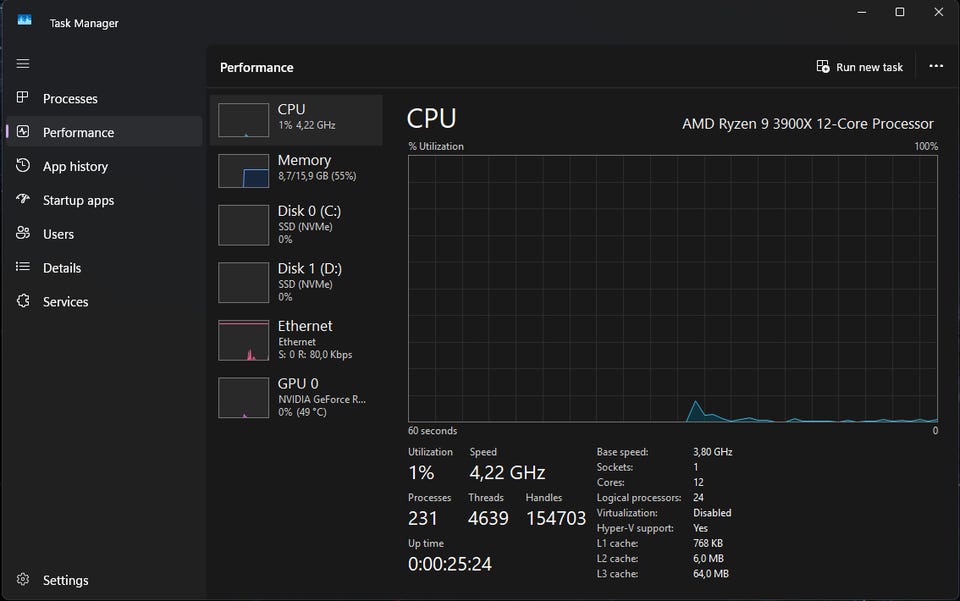
Task: Click the Services gear icon
Action: 23,302
